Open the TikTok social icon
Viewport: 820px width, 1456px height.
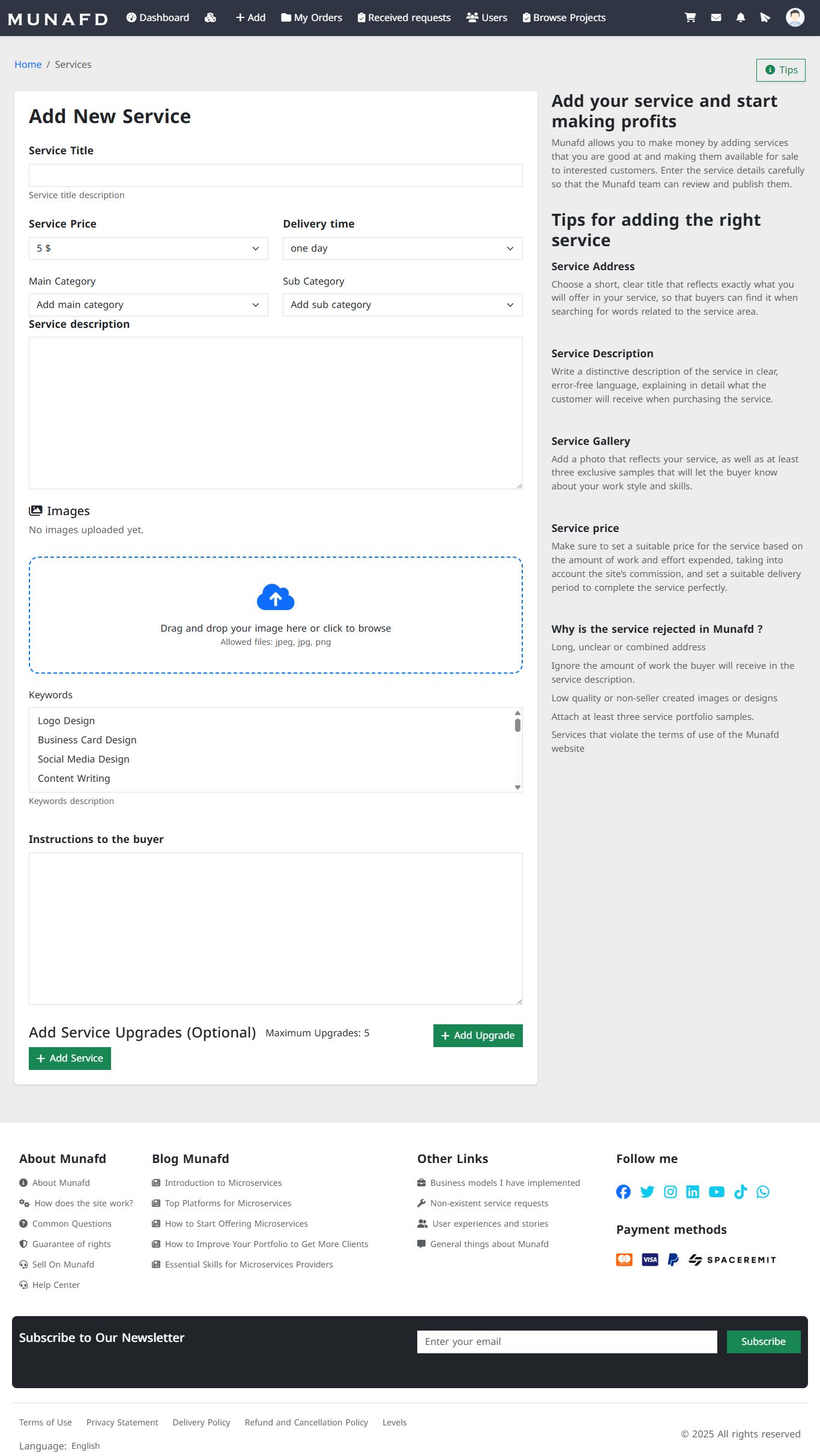coord(740,1192)
